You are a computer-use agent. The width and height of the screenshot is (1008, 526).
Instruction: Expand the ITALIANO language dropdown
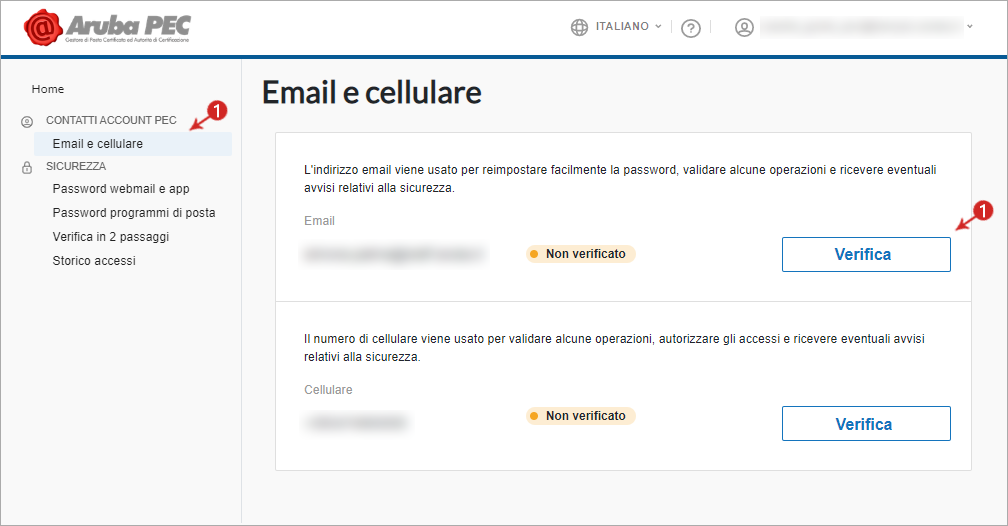(628, 26)
